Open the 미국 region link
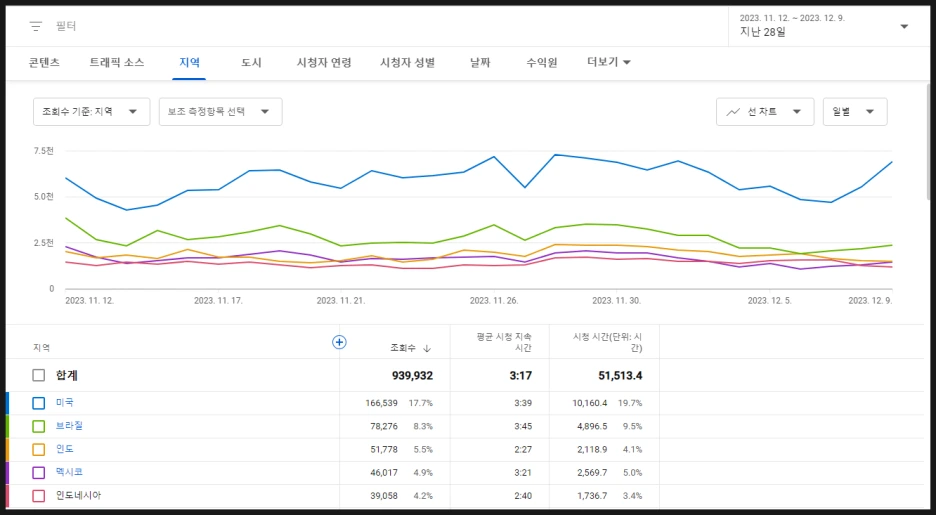The height and width of the screenshot is (515, 936). pos(64,403)
